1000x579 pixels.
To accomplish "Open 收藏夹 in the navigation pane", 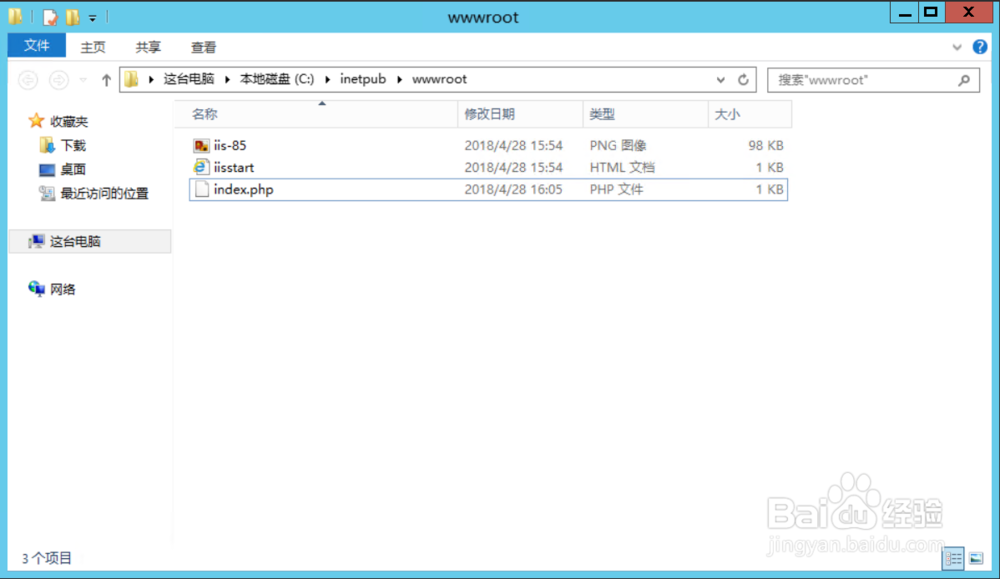I will [69, 121].
